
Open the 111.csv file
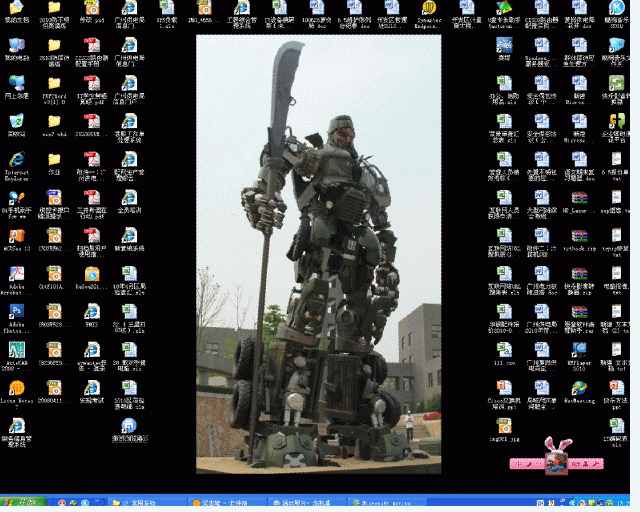504,354
